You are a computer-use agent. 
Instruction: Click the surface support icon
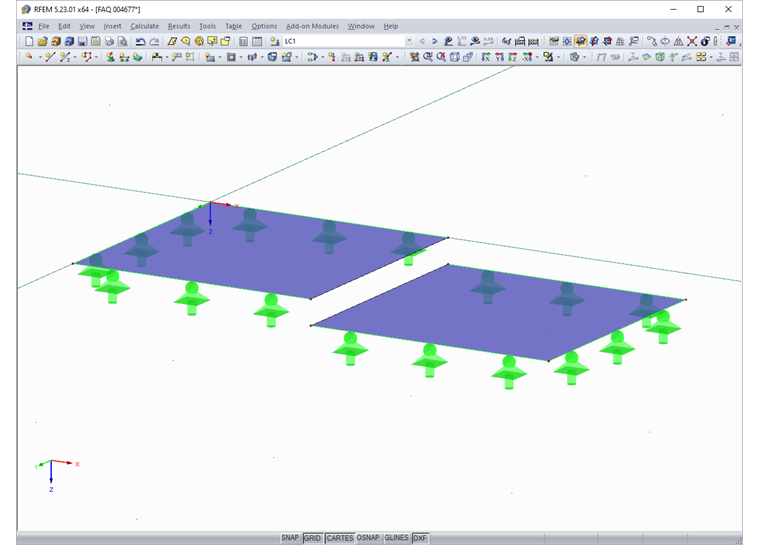pyautogui.click(x=138, y=57)
